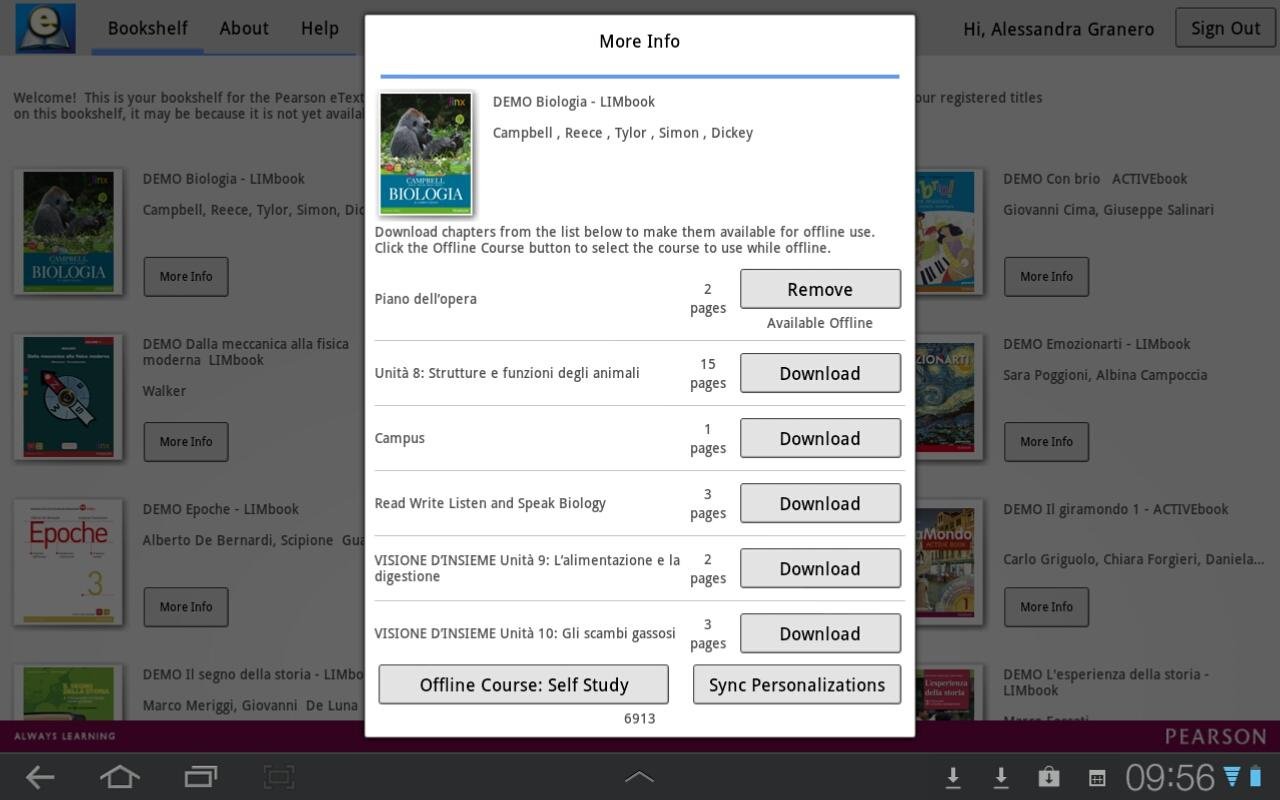Viewport: 1280px width, 800px height.
Task: Tap Offline Course: Self Study button
Action: tap(524, 685)
